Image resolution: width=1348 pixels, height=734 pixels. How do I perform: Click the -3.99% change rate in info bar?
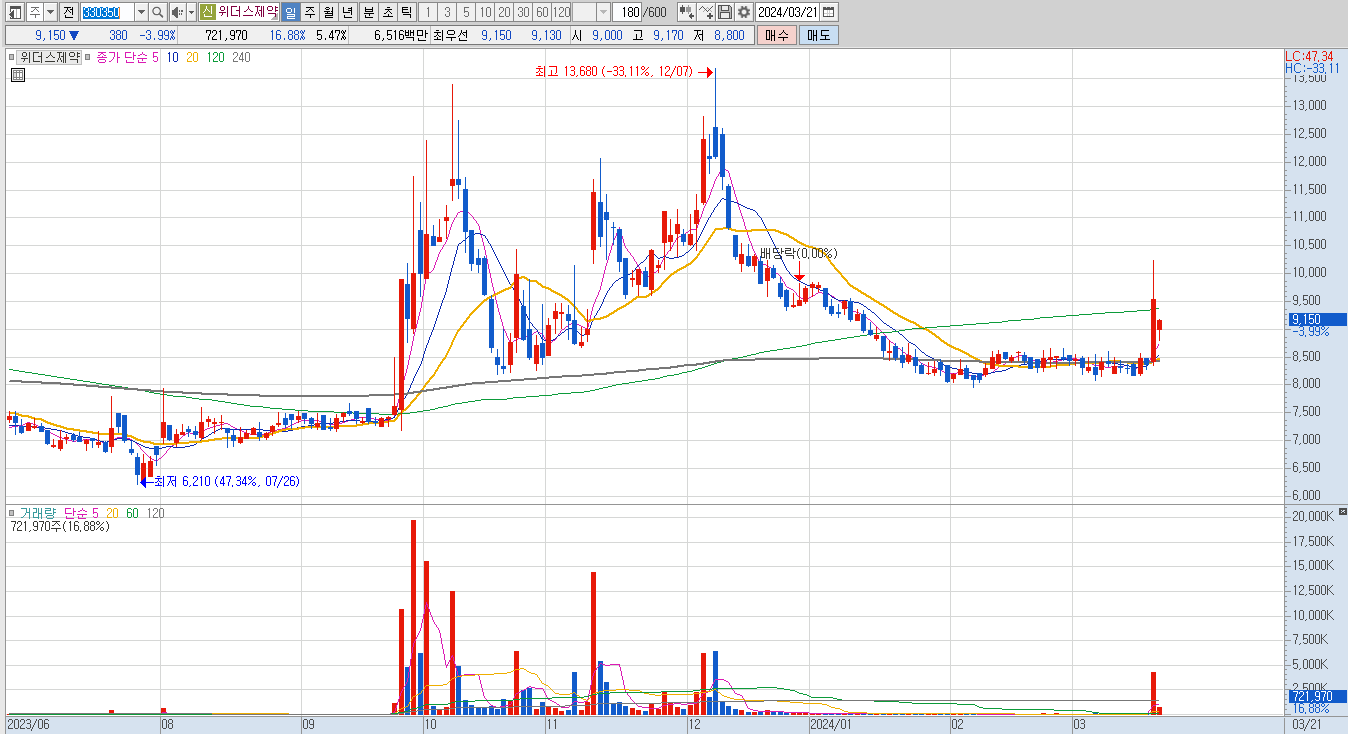click(157, 35)
